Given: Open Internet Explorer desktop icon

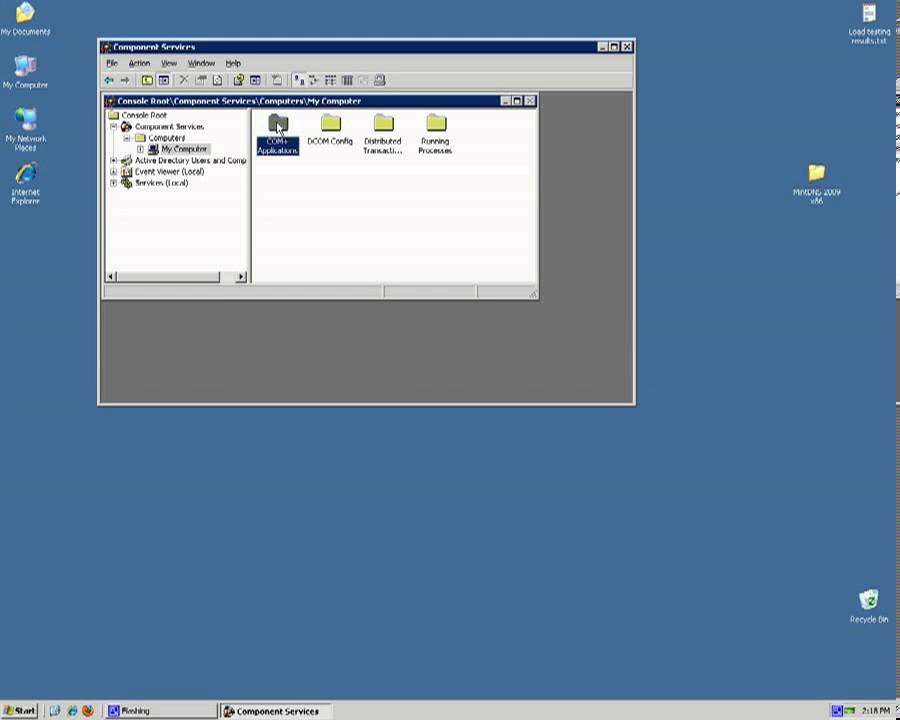Looking at the screenshot, I should (x=25, y=184).
